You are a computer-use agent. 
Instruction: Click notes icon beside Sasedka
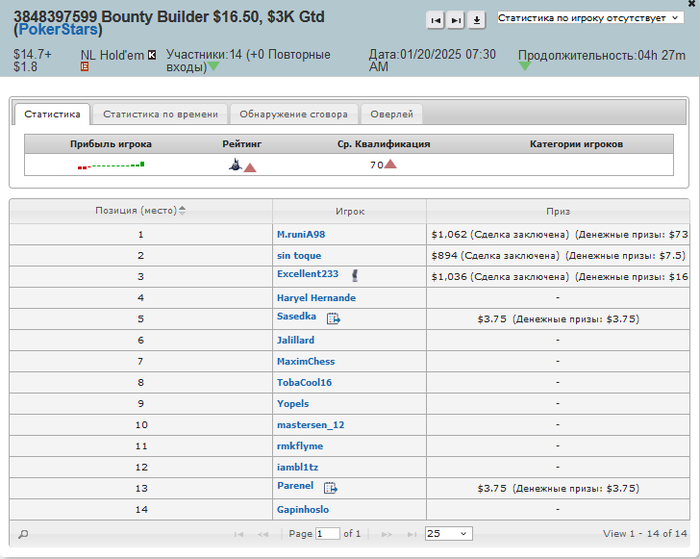(x=333, y=318)
